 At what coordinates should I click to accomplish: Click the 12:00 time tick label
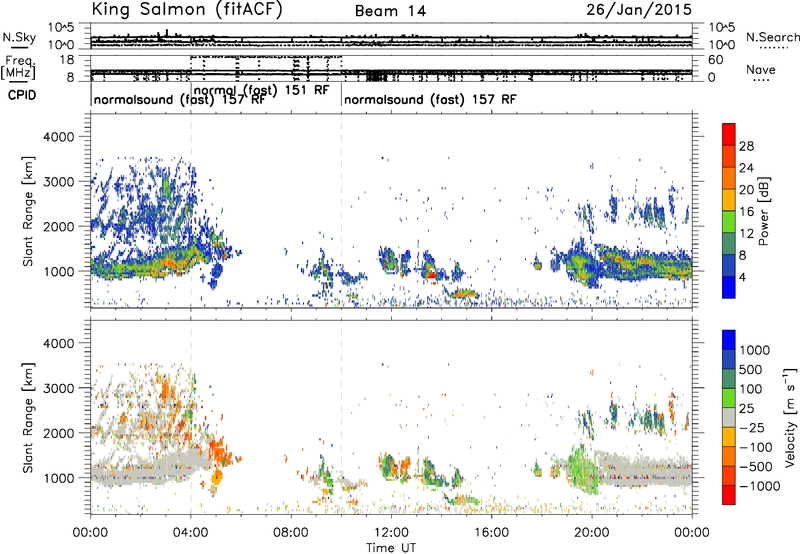point(391,533)
